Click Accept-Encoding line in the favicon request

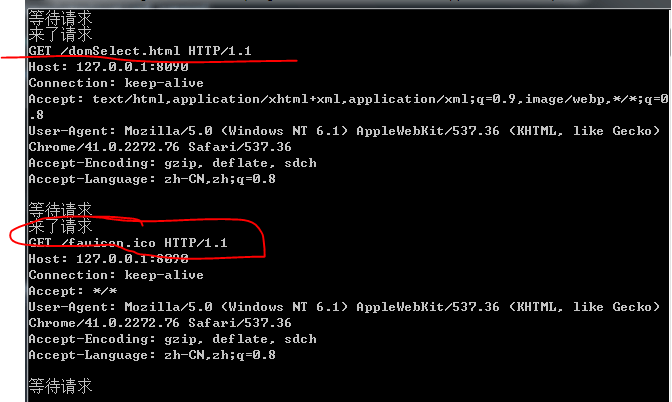pyautogui.click(x=173, y=339)
